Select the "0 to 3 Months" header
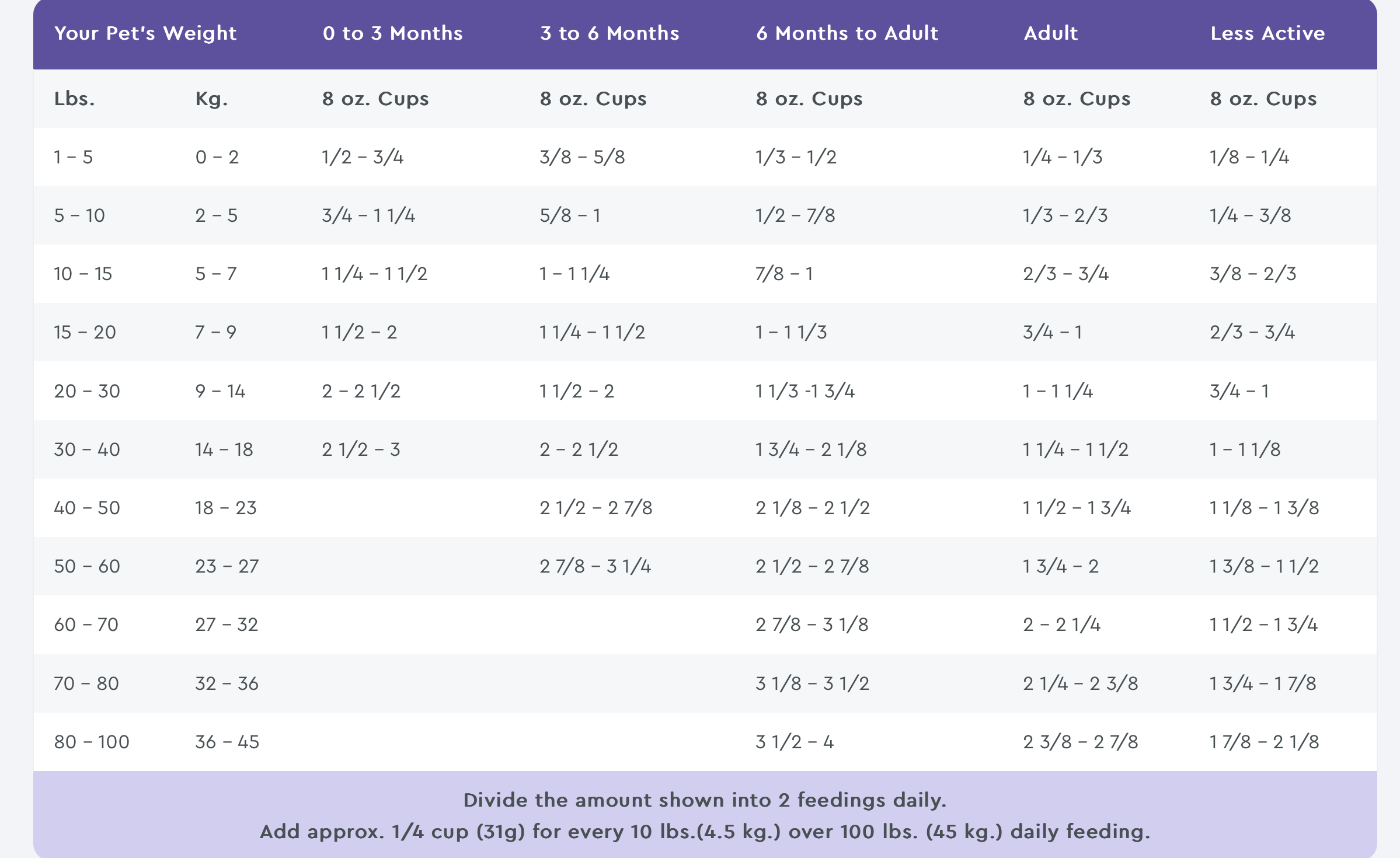Viewport: 1400px width, 858px height. coord(392,33)
